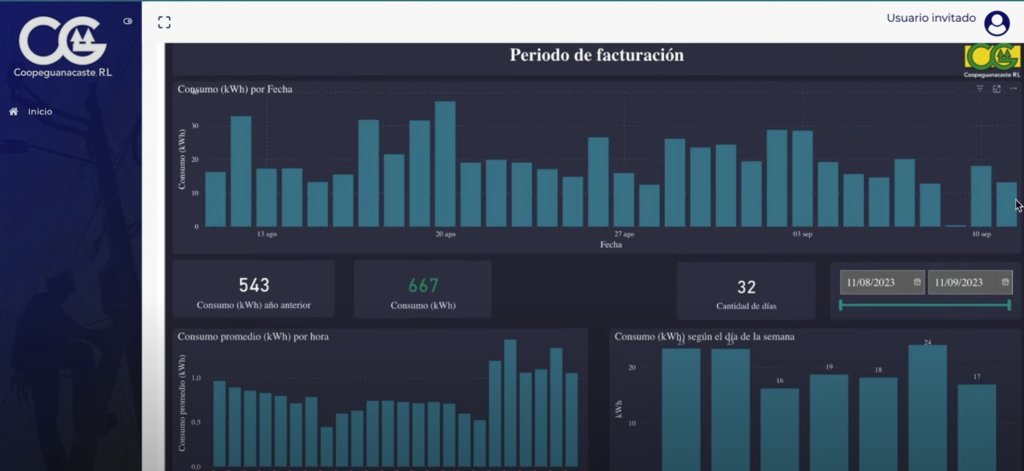Screen dimensions: 1024x471
Task: Open the Inicio menu item
Action: [x=40, y=112]
